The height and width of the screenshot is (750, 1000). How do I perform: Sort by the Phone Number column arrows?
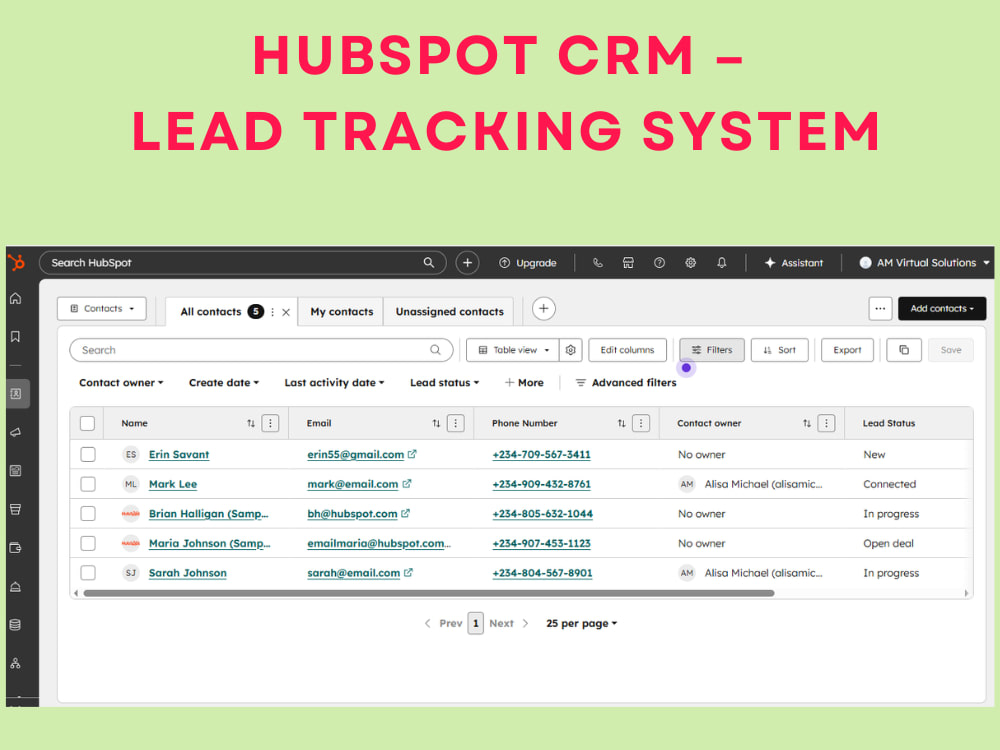coord(621,423)
